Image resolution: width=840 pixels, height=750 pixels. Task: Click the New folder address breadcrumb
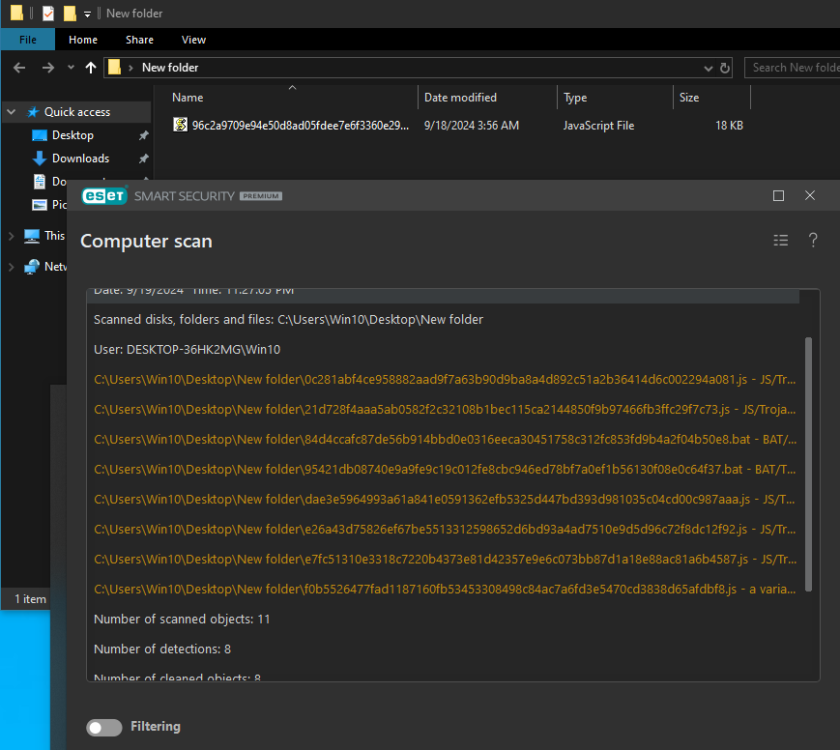point(170,68)
